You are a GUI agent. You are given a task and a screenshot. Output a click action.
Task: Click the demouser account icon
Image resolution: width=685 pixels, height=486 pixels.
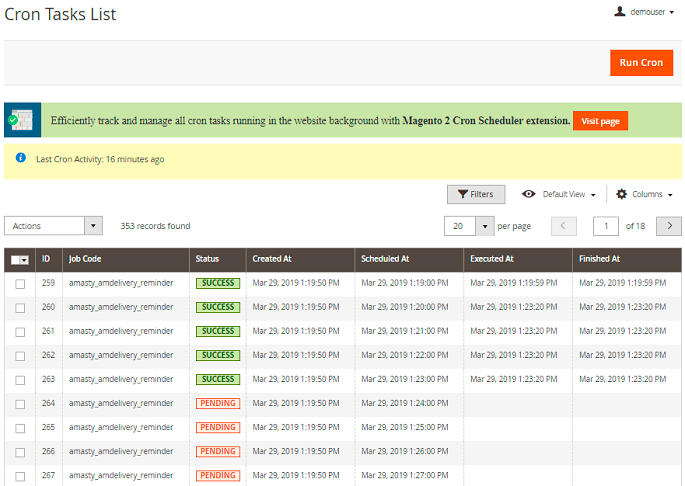tap(620, 12)
